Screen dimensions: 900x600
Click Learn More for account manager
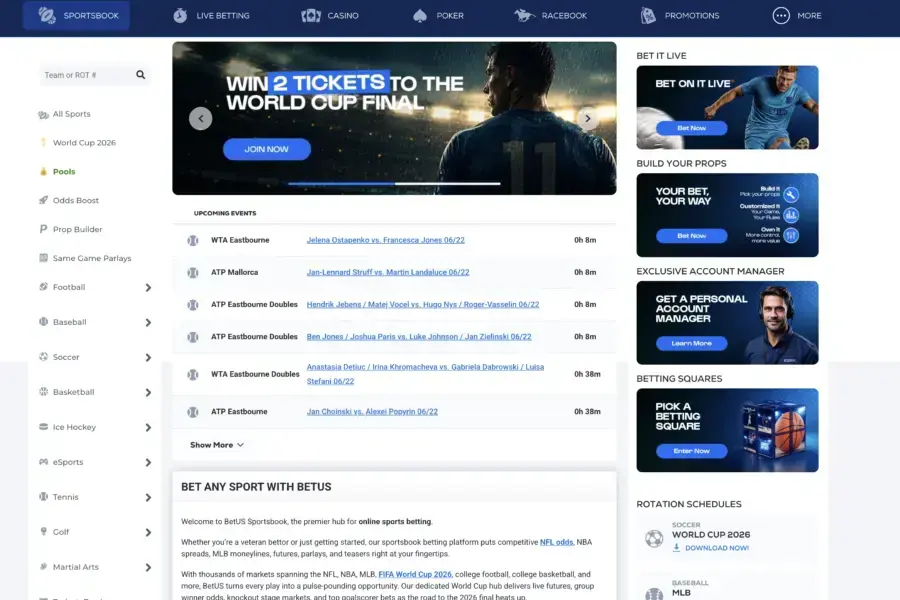(692, 343)
